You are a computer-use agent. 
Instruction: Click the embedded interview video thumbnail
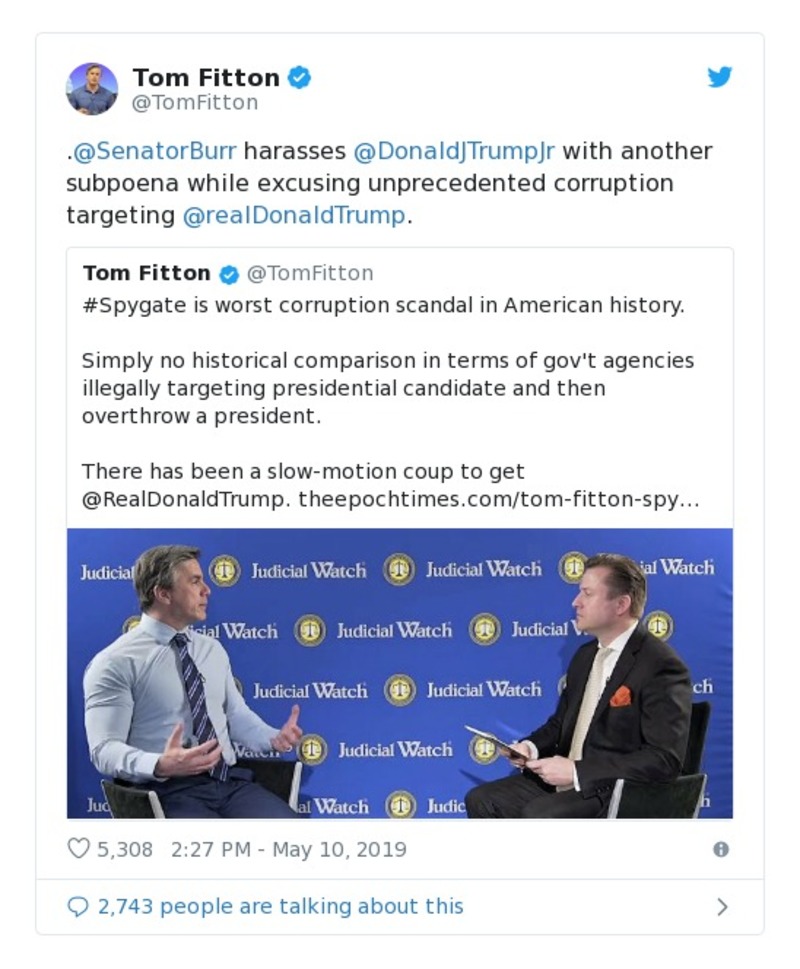click(x=400, y=670)
